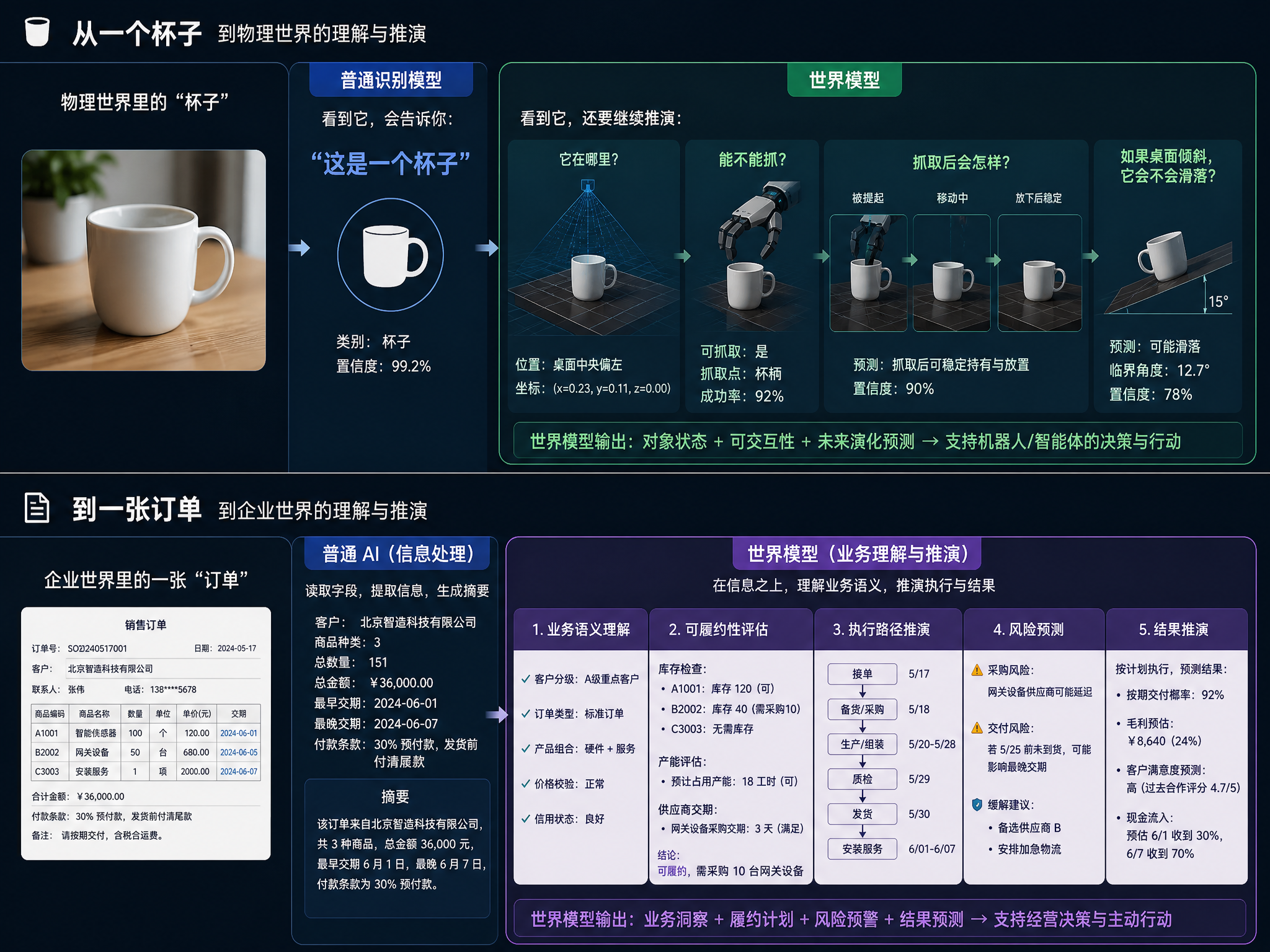
Task: Switch to 1. 业务语义理解 column
Action: (581, 630)
